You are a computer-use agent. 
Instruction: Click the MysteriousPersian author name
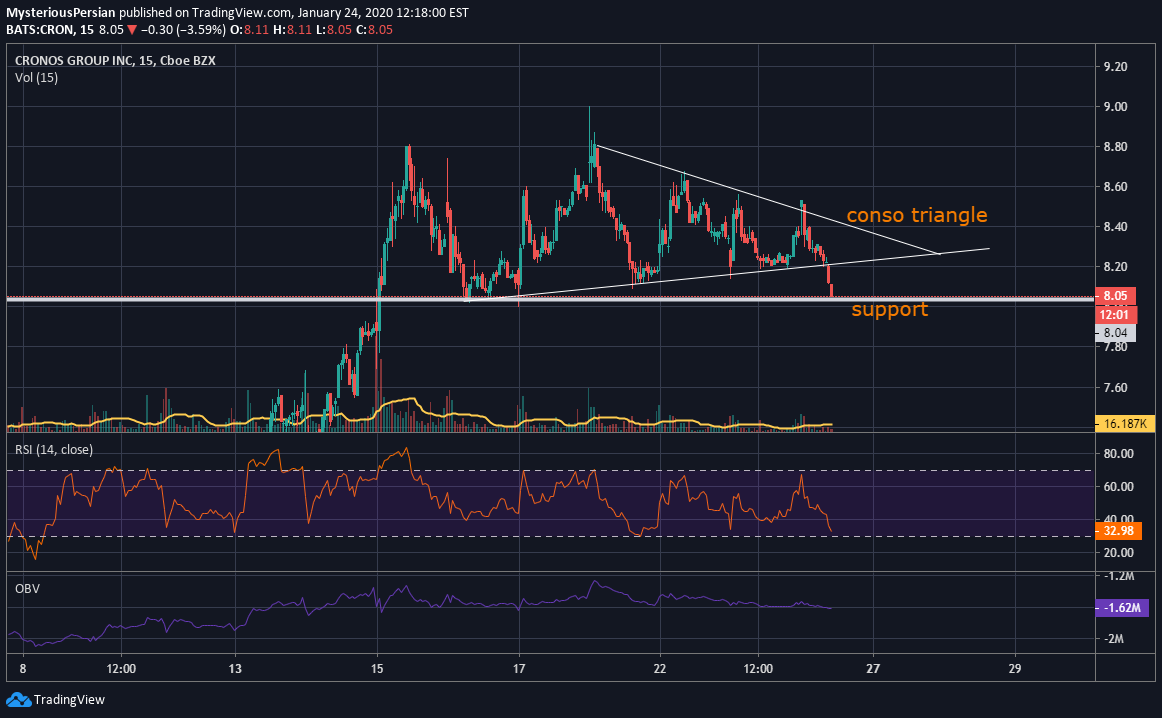[x=61, y=13]
